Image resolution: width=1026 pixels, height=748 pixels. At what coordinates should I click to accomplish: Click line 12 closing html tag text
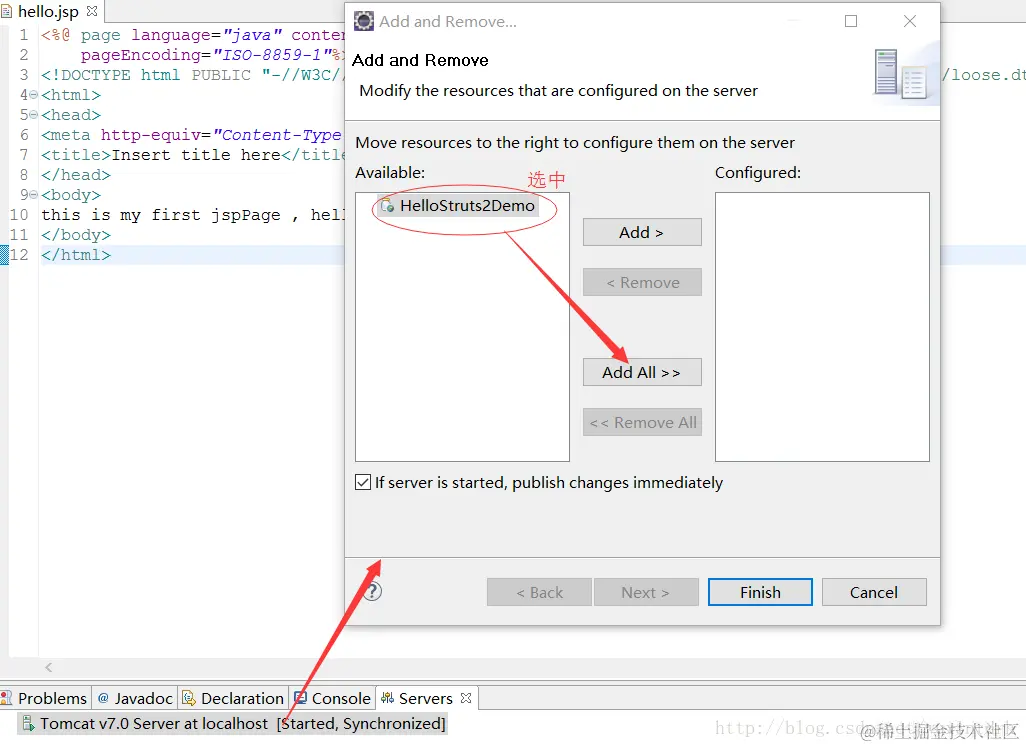(76, 255)
